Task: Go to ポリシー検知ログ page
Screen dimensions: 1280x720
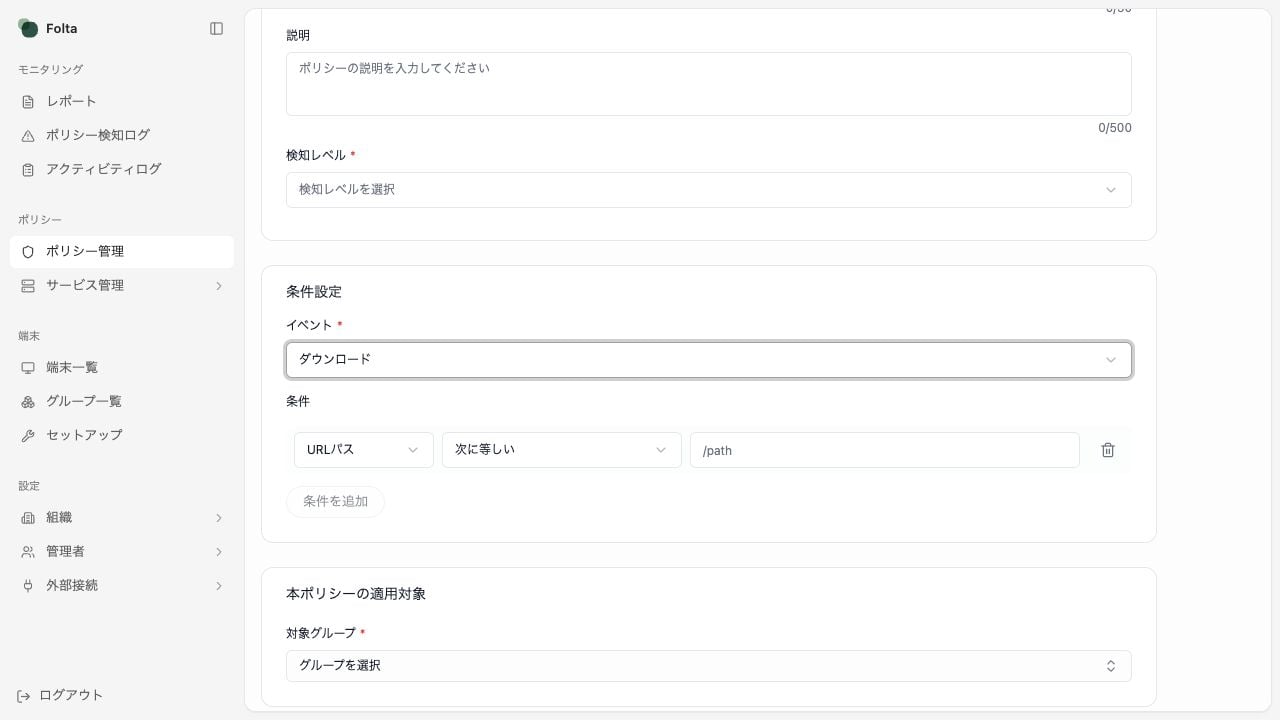Action: click(122, 136)
